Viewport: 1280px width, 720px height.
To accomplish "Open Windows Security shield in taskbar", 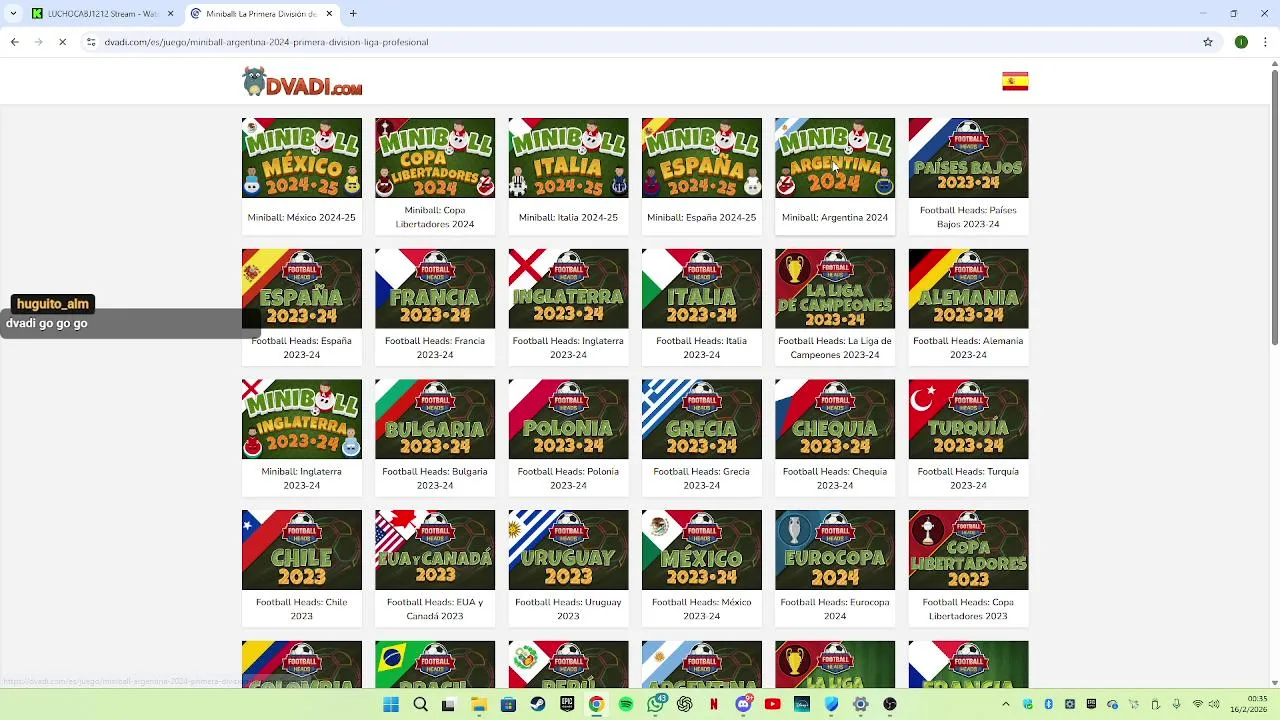I will [x=831, y=704].
